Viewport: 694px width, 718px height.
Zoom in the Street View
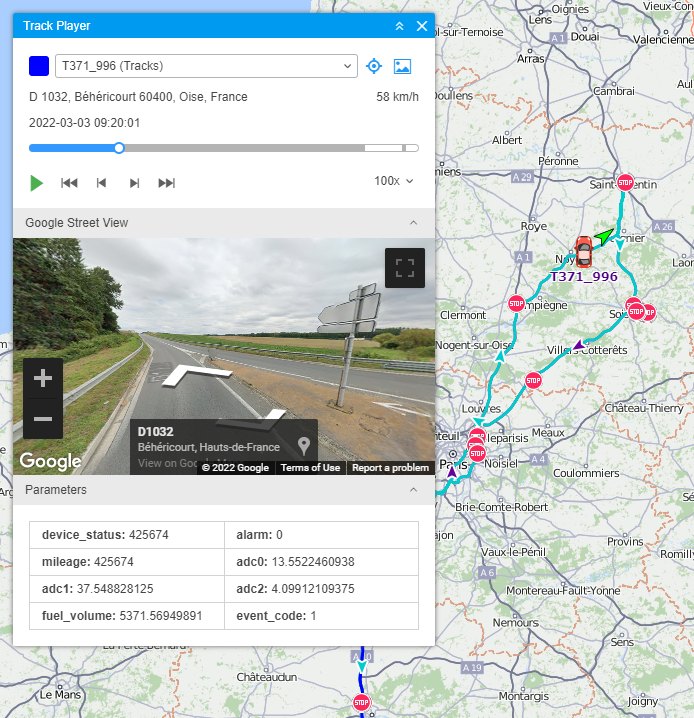click(43, 378)
